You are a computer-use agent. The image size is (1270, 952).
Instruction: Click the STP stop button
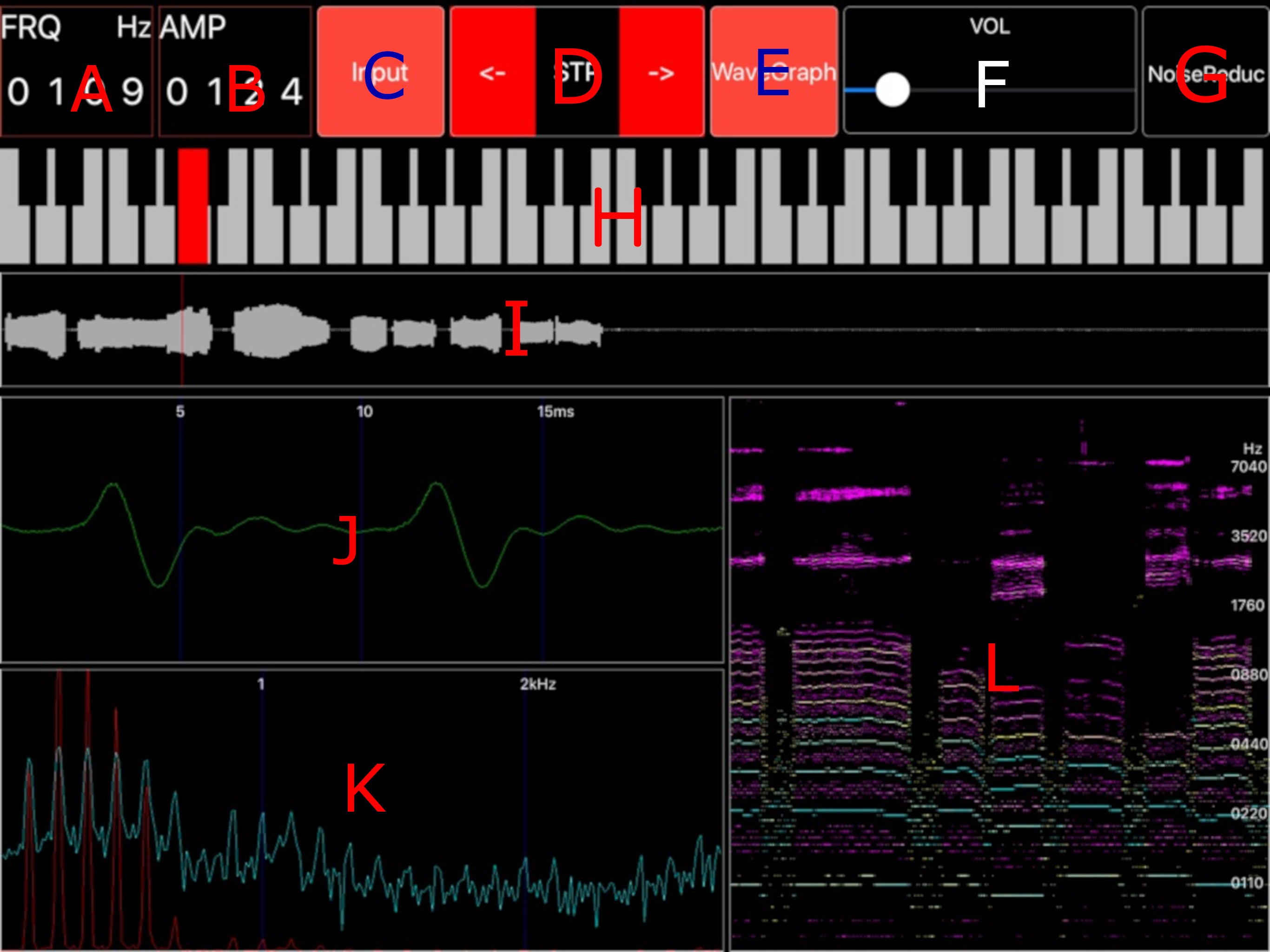coord(577,72)
